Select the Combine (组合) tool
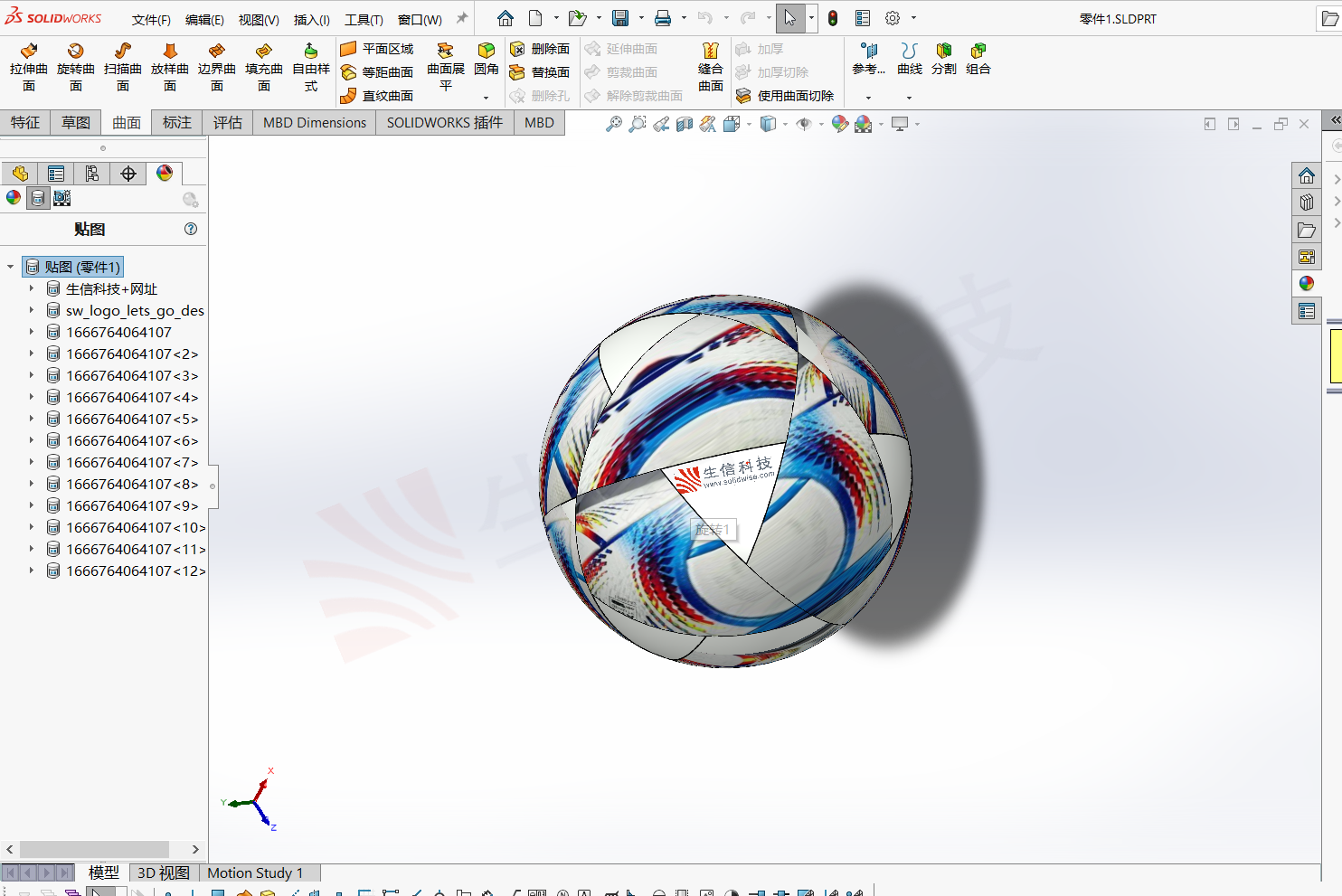Viewport: 1342px width, 896px height. (x=978, y=58)
